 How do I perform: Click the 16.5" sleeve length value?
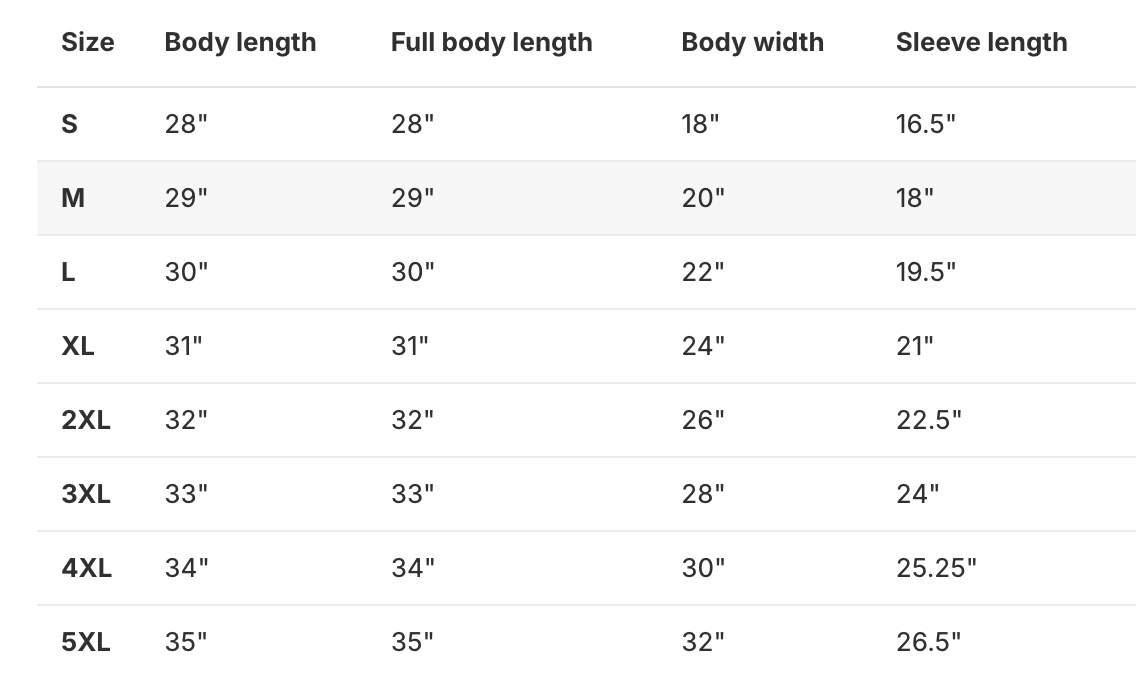pos(925,124)
